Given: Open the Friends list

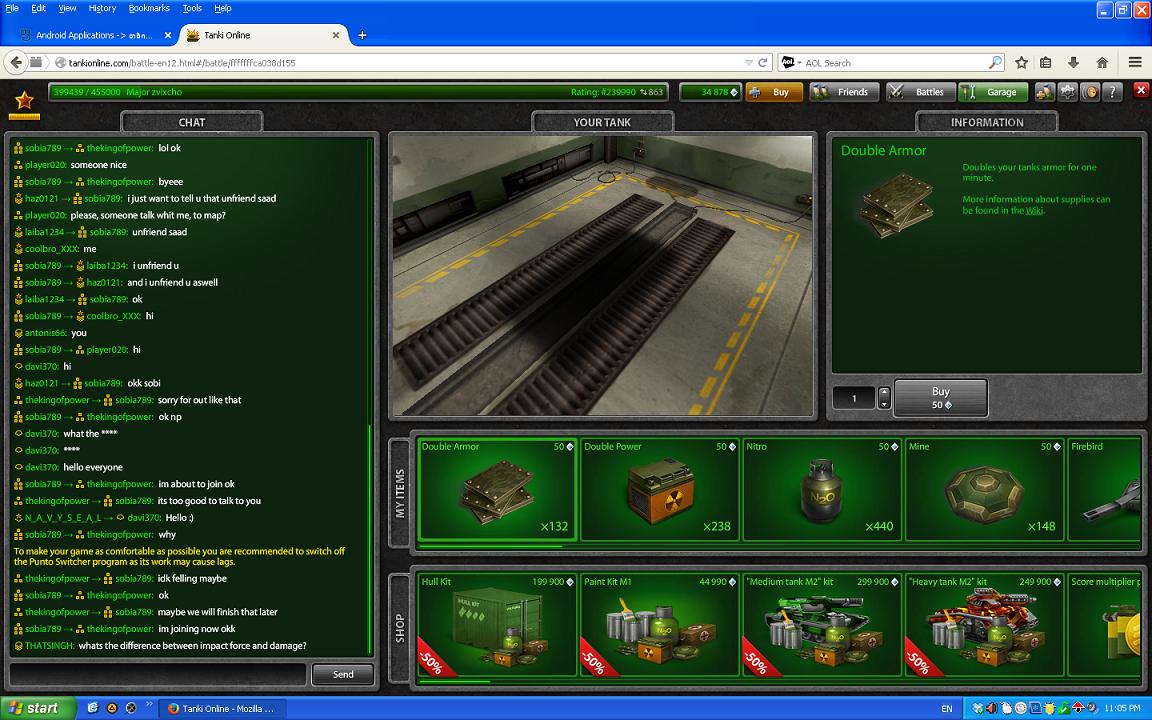Looking at the screenshot, I should point(844,92).
